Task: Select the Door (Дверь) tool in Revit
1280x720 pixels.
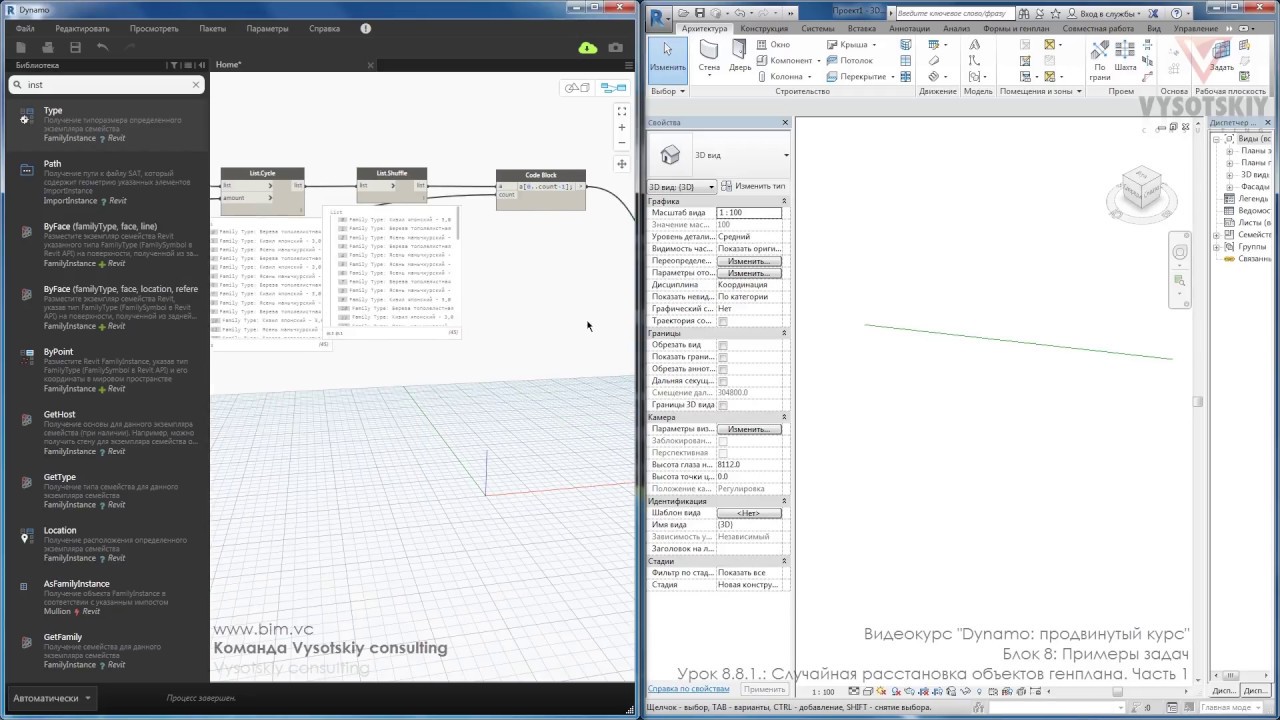Action: 740,56
